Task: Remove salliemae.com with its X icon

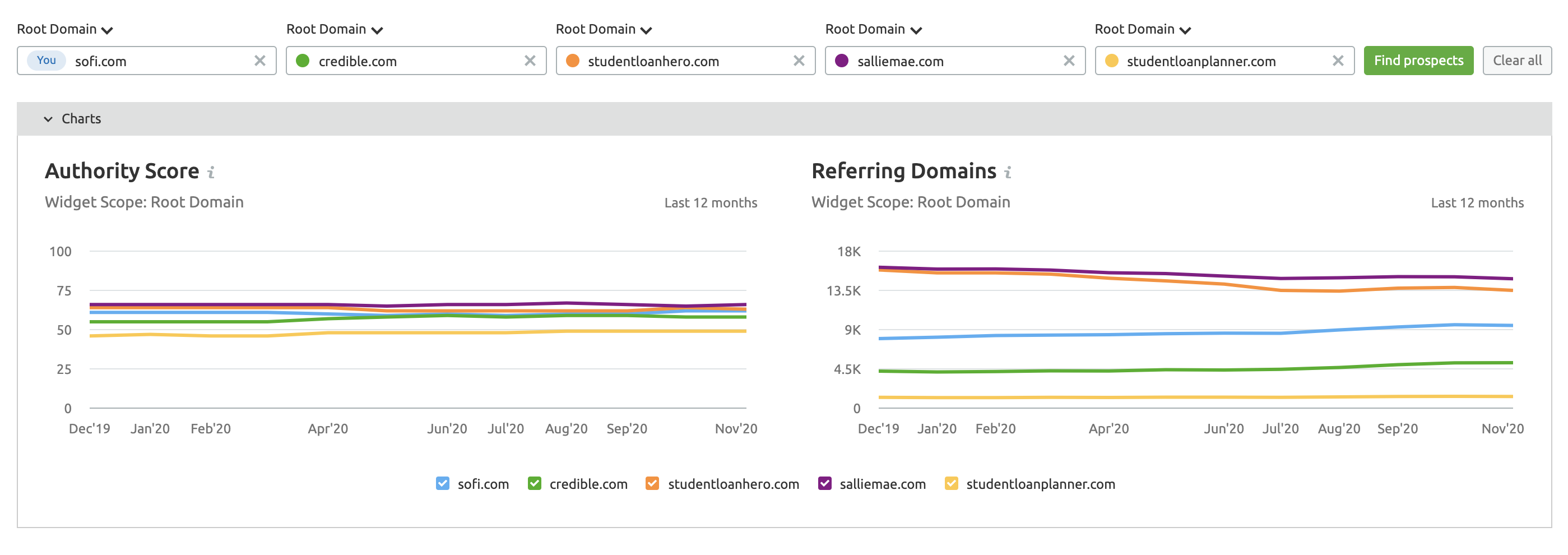Action: click(1069, 61)
